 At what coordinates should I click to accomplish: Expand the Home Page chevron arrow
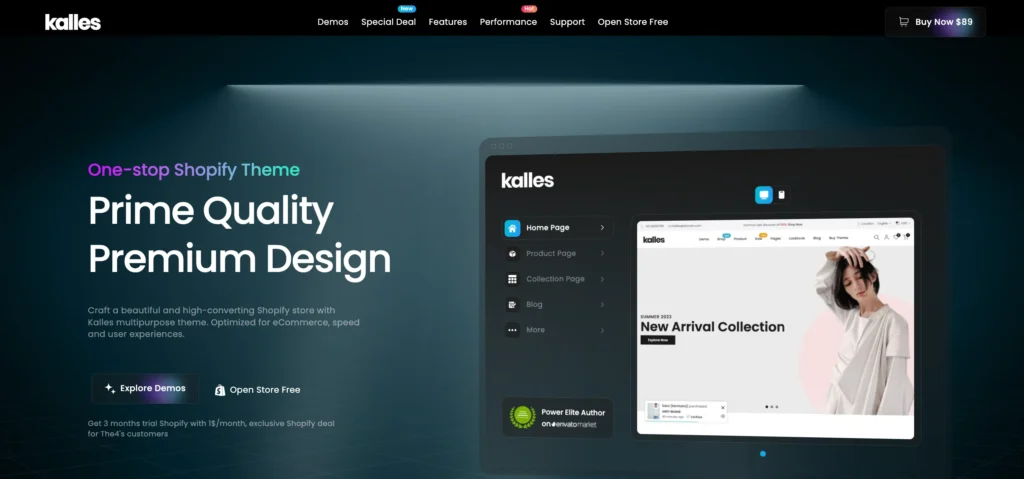tap(602, 228)
